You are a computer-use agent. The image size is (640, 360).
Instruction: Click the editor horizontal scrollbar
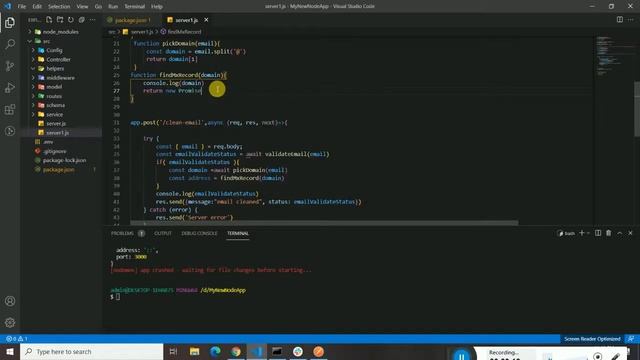[324, 223]
